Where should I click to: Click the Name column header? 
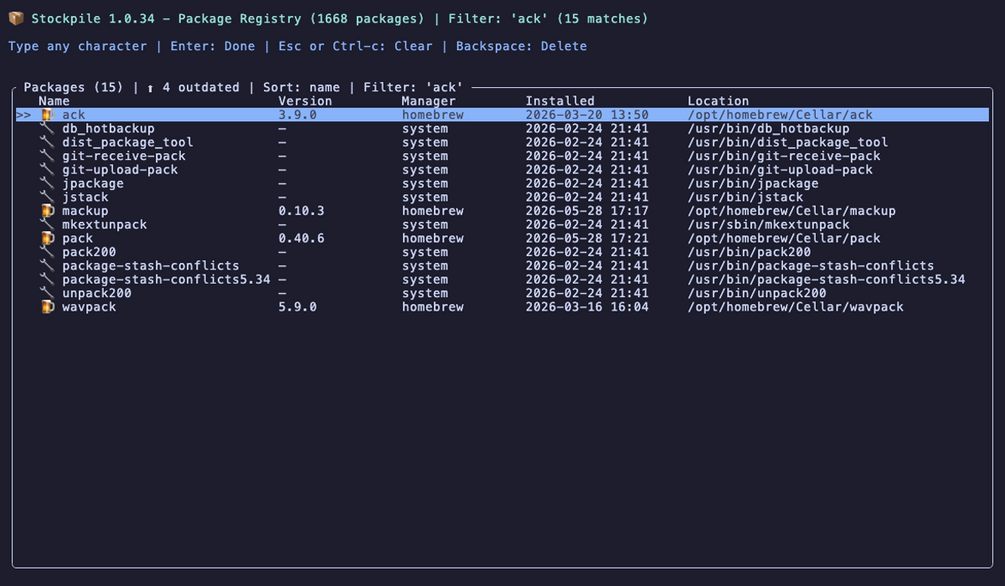(54, 101)
